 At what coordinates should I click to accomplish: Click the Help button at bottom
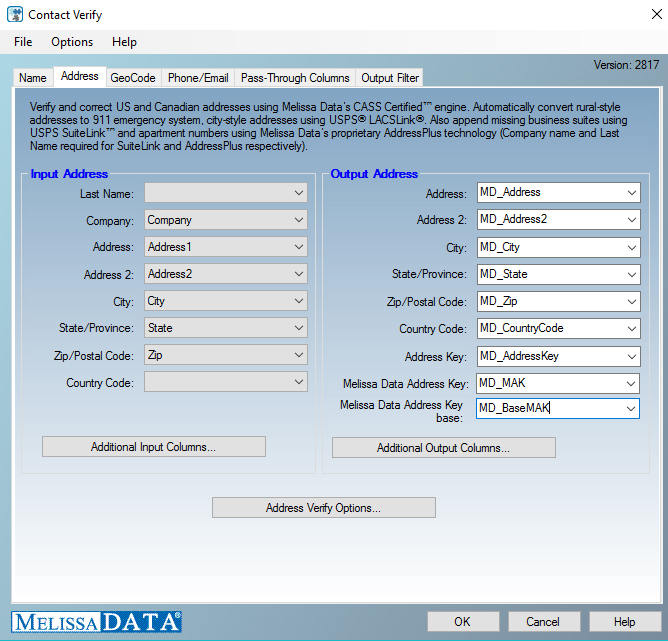click(x=625, y=622)
